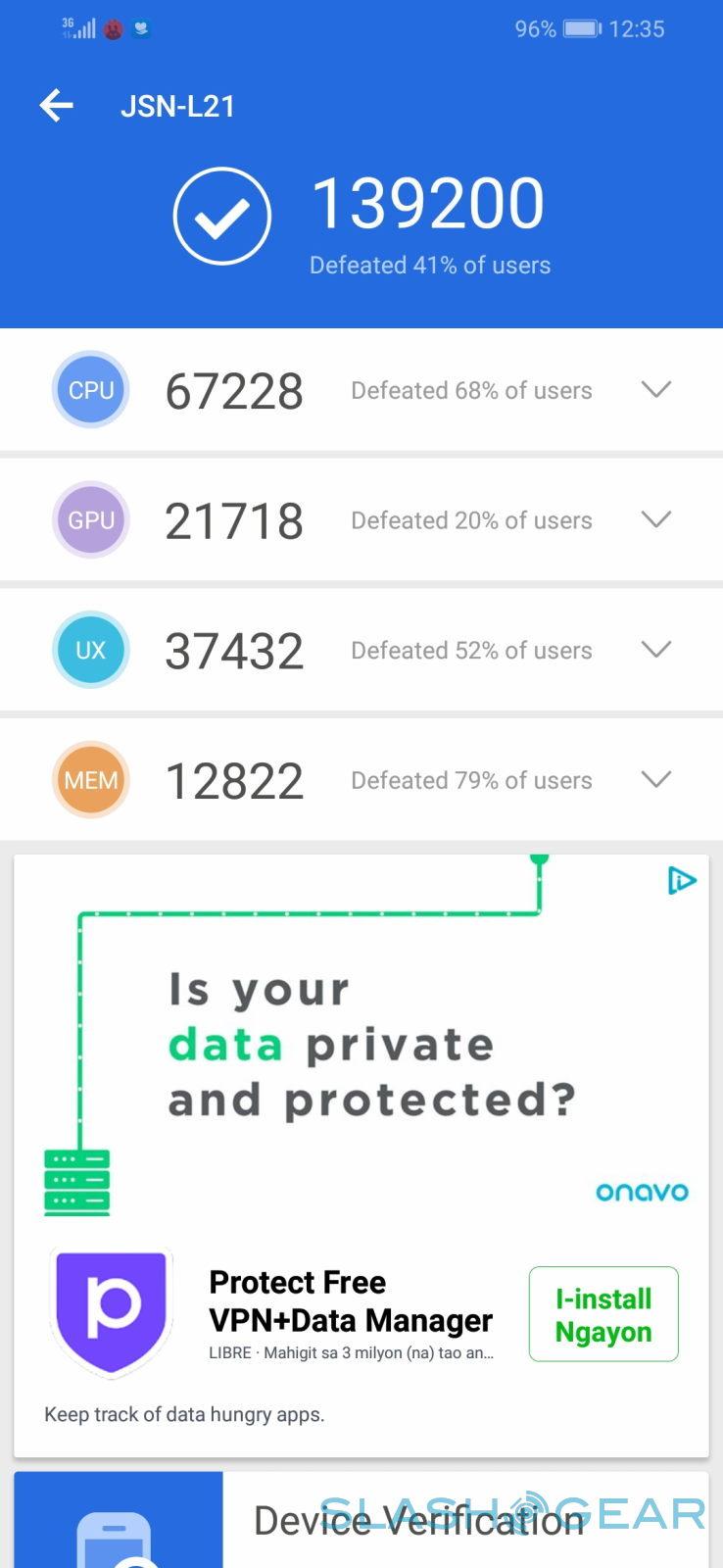Tap the battery indicator in status bar

[582, 28]
